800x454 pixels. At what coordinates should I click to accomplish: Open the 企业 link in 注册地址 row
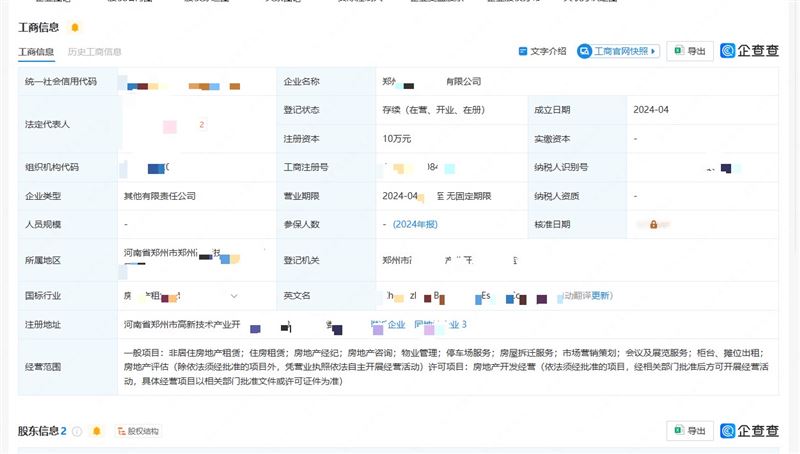396,324
